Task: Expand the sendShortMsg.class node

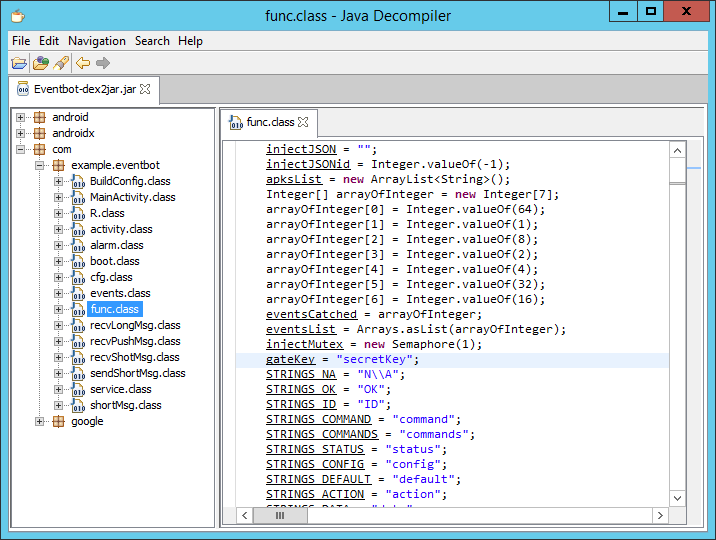Action: coord(58,373)
